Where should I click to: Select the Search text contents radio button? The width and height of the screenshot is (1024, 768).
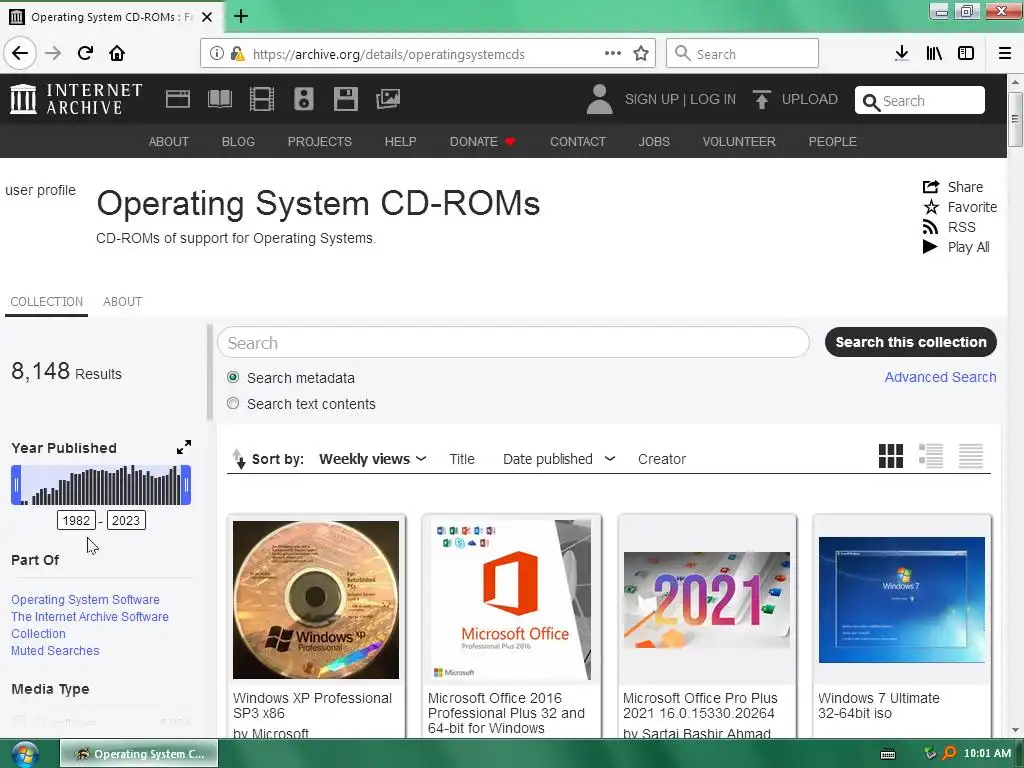point(233,404)
